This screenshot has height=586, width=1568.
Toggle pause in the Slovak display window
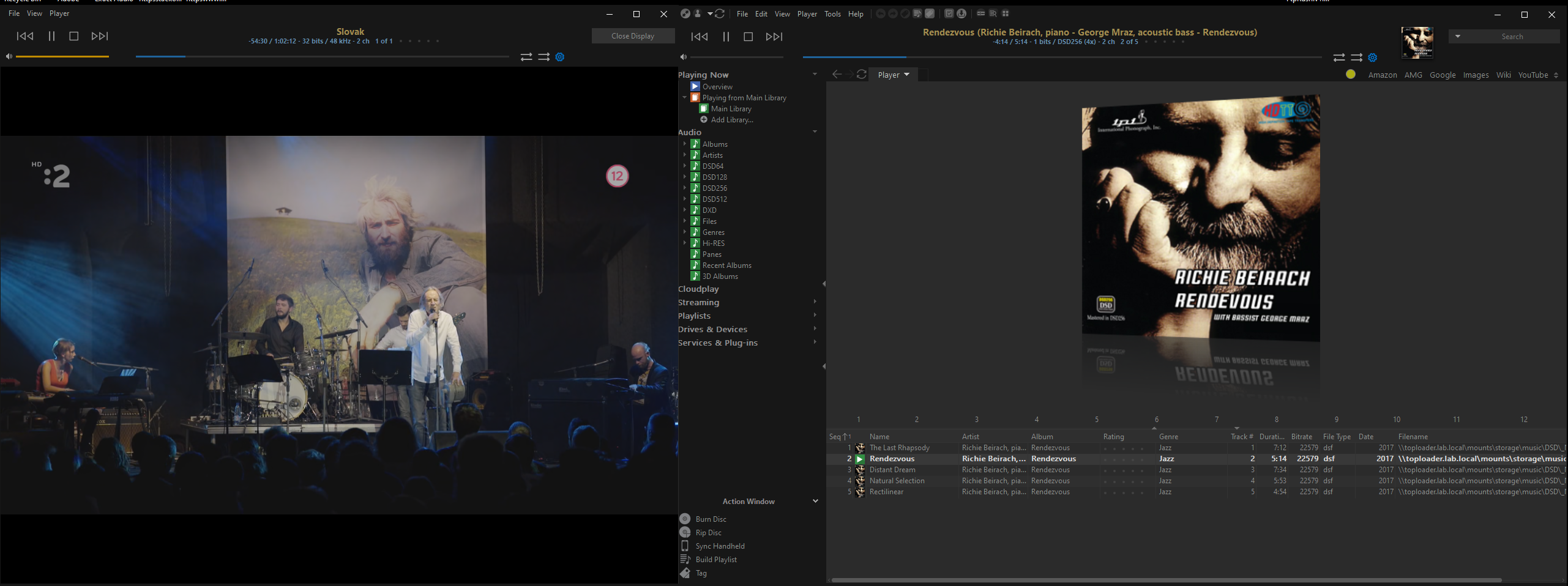(52, 36)
